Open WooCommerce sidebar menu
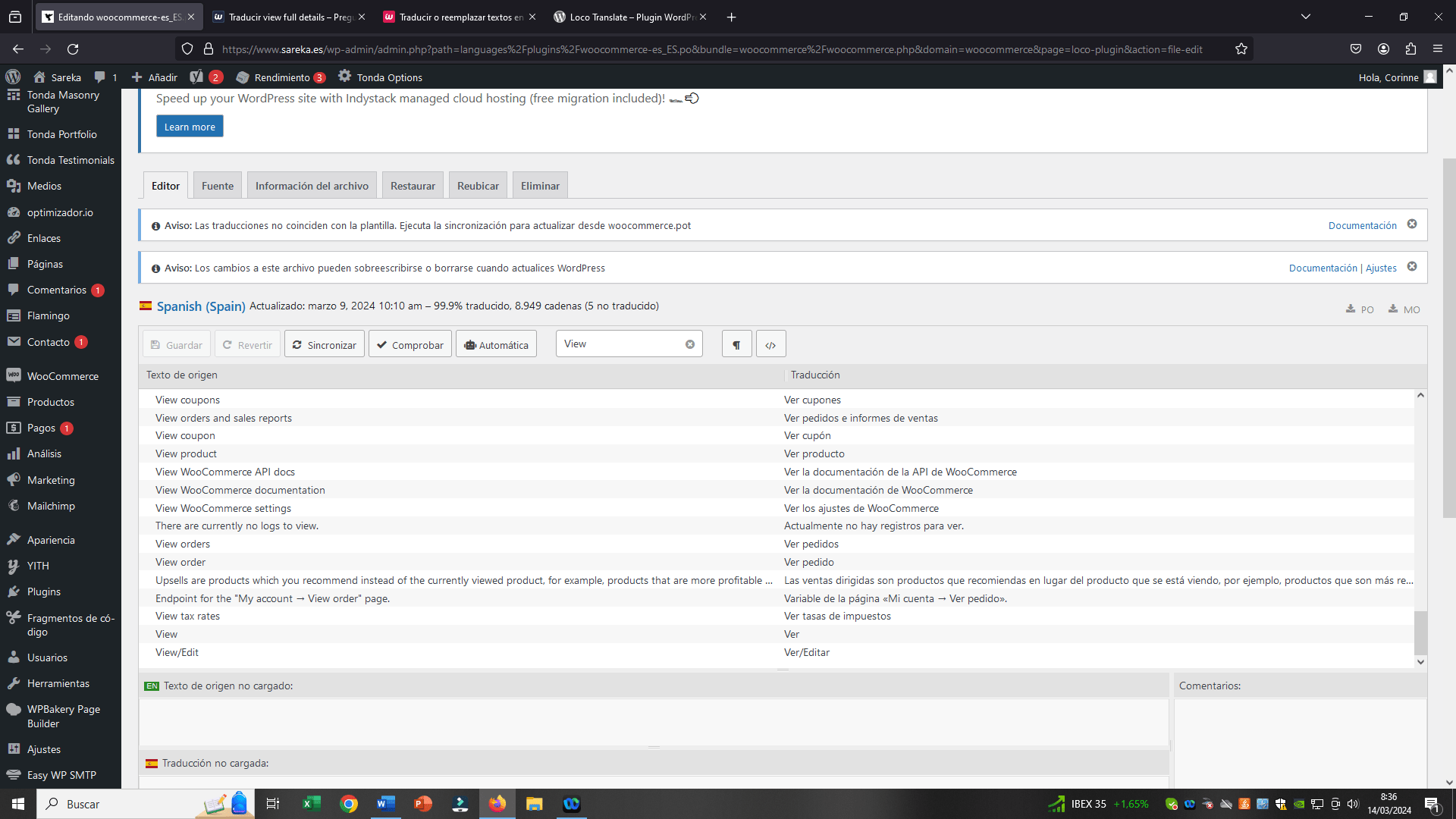 click(61, 376)
